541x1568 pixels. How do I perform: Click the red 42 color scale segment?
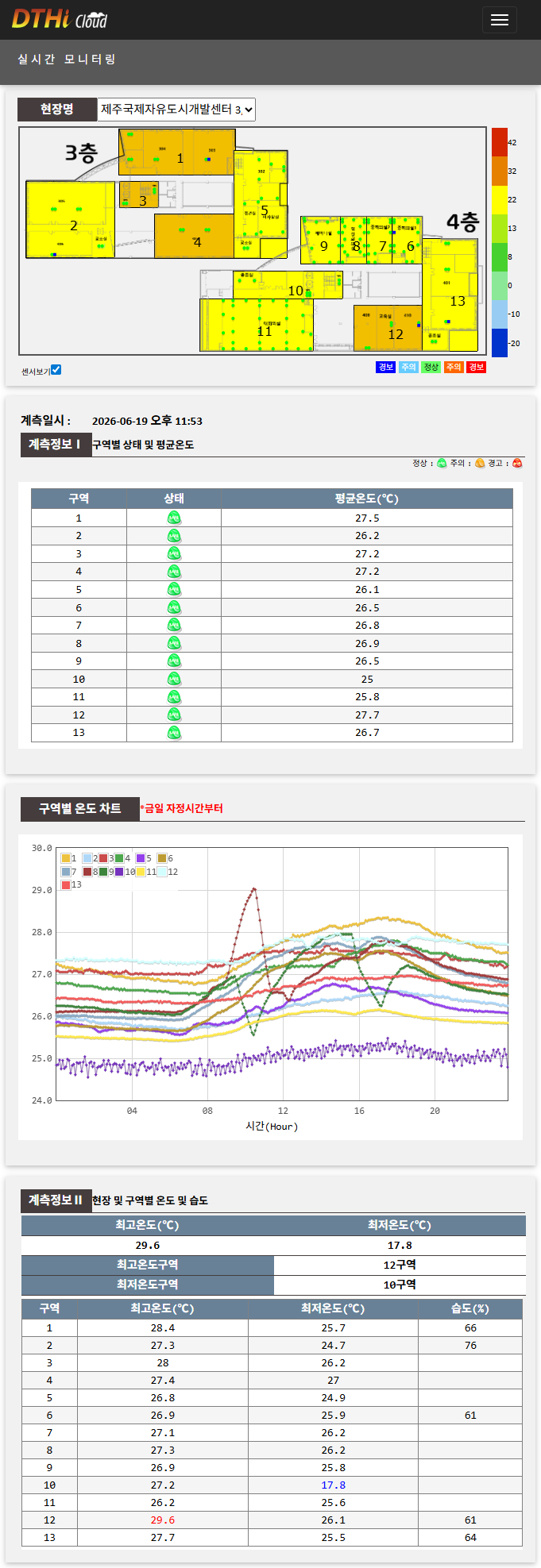pos(499,142)
